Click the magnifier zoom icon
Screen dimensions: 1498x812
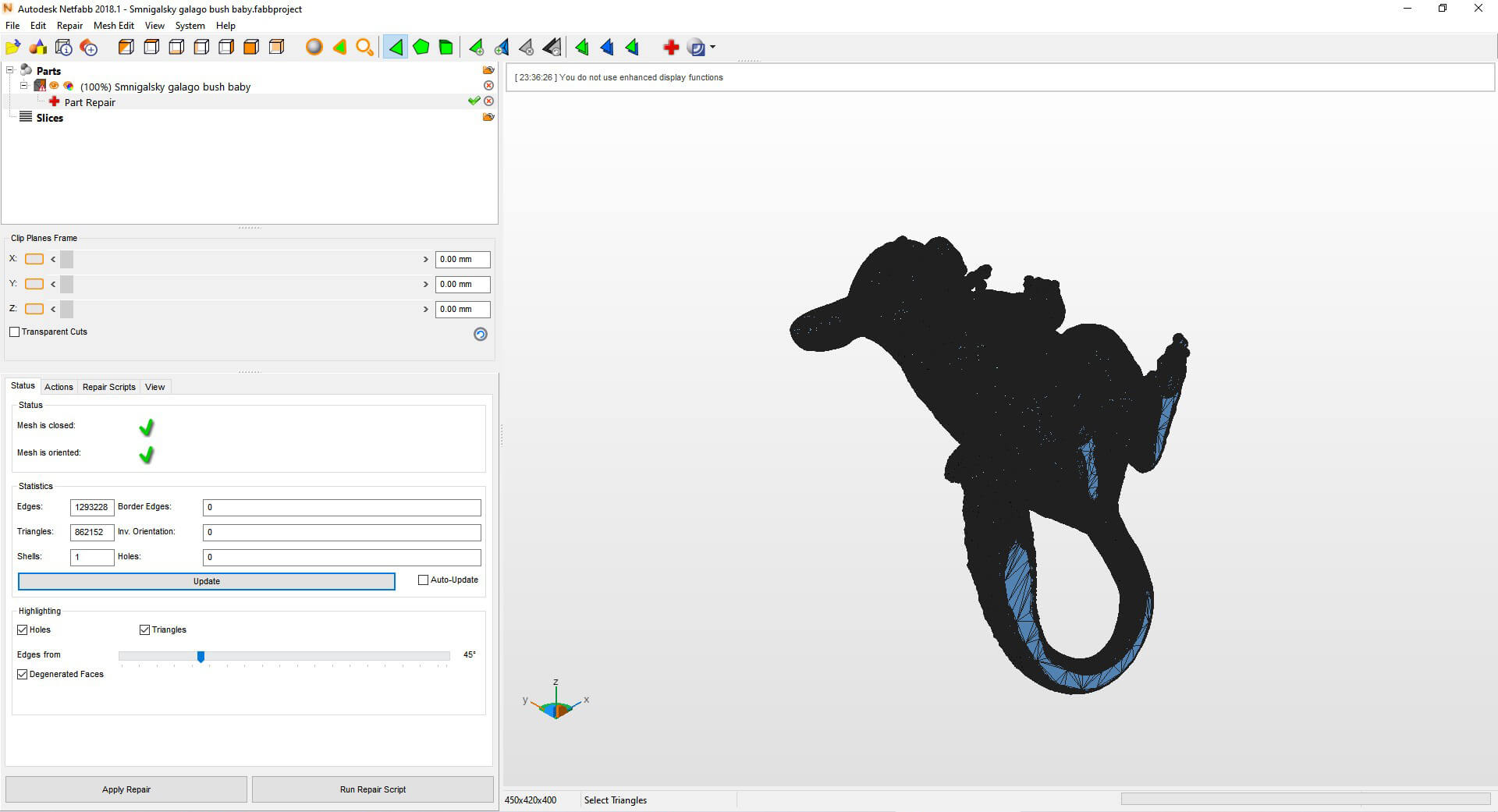tap(364, 48)
